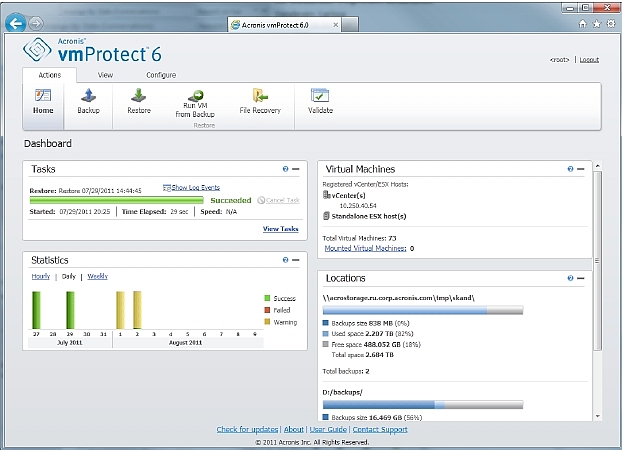The image size is (622, 450).
Task: Click the yellow bar for August 1
Action: click(x=120, y=310)
